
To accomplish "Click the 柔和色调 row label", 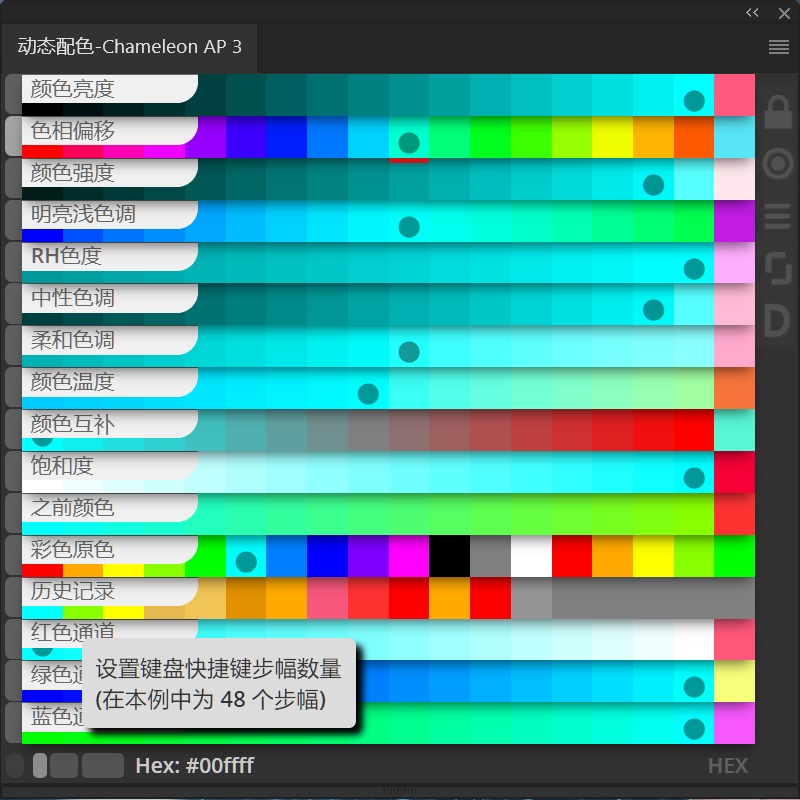I will pos(72,340).
